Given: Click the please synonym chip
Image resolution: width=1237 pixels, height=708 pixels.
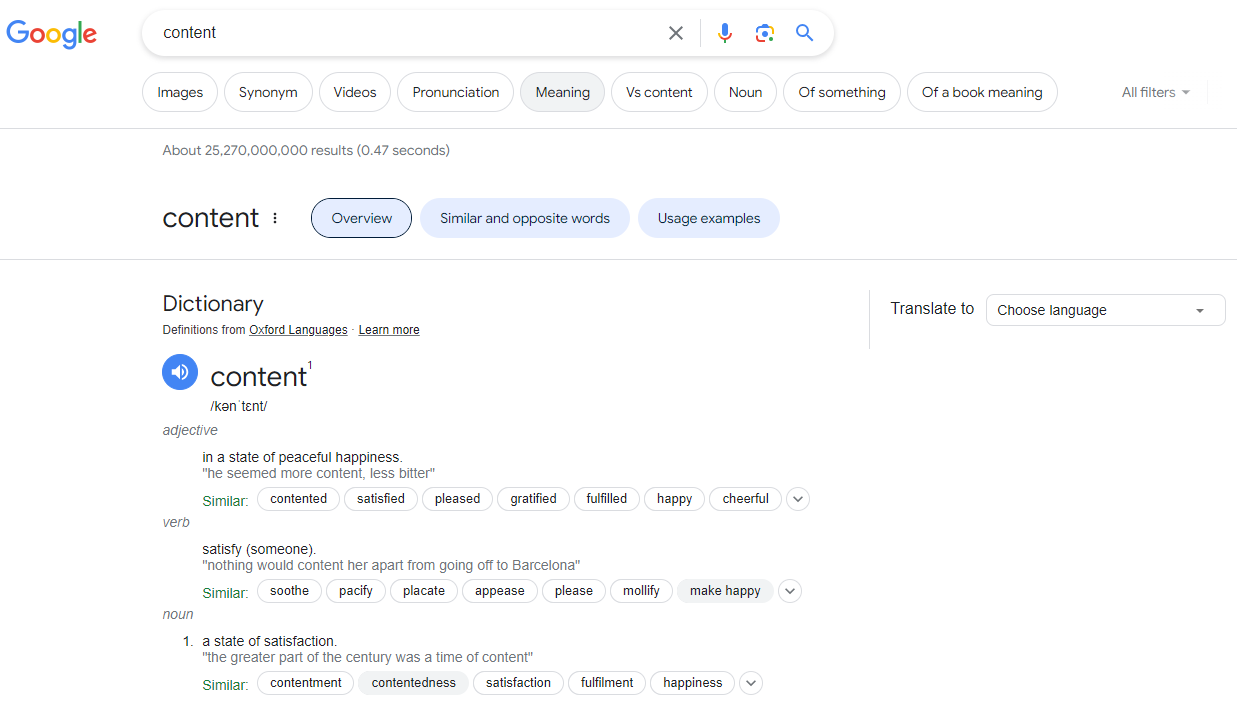Looking at the screenshot, I should point(573,591).
